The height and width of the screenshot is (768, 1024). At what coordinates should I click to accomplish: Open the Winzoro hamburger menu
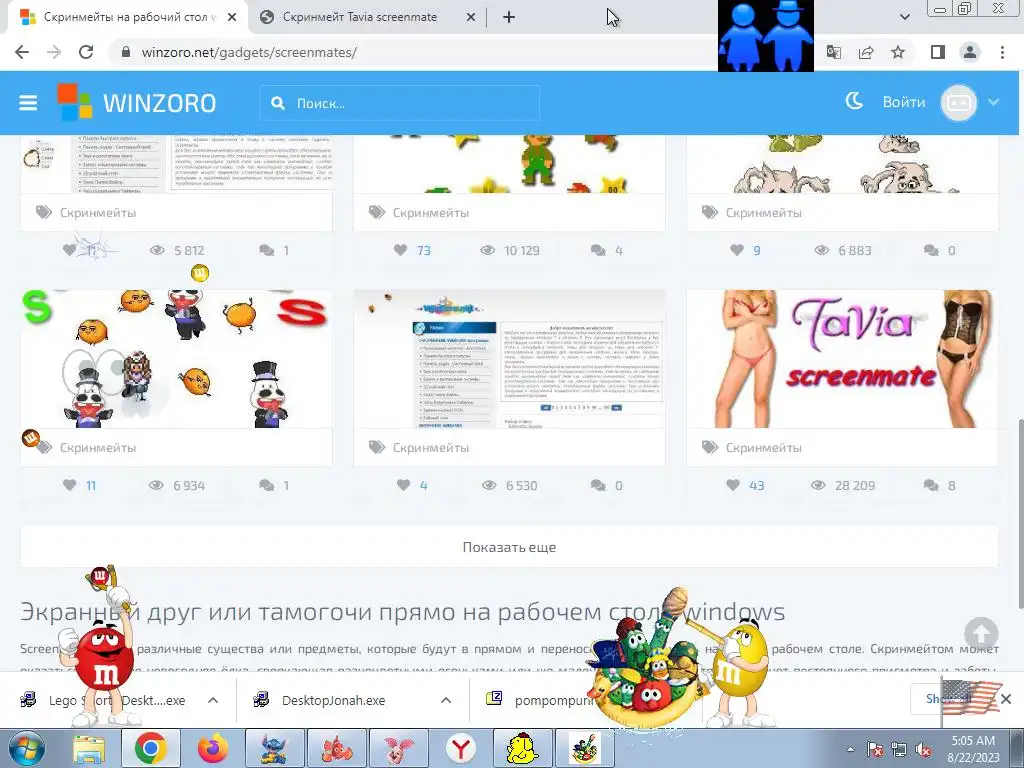[28, 103]
